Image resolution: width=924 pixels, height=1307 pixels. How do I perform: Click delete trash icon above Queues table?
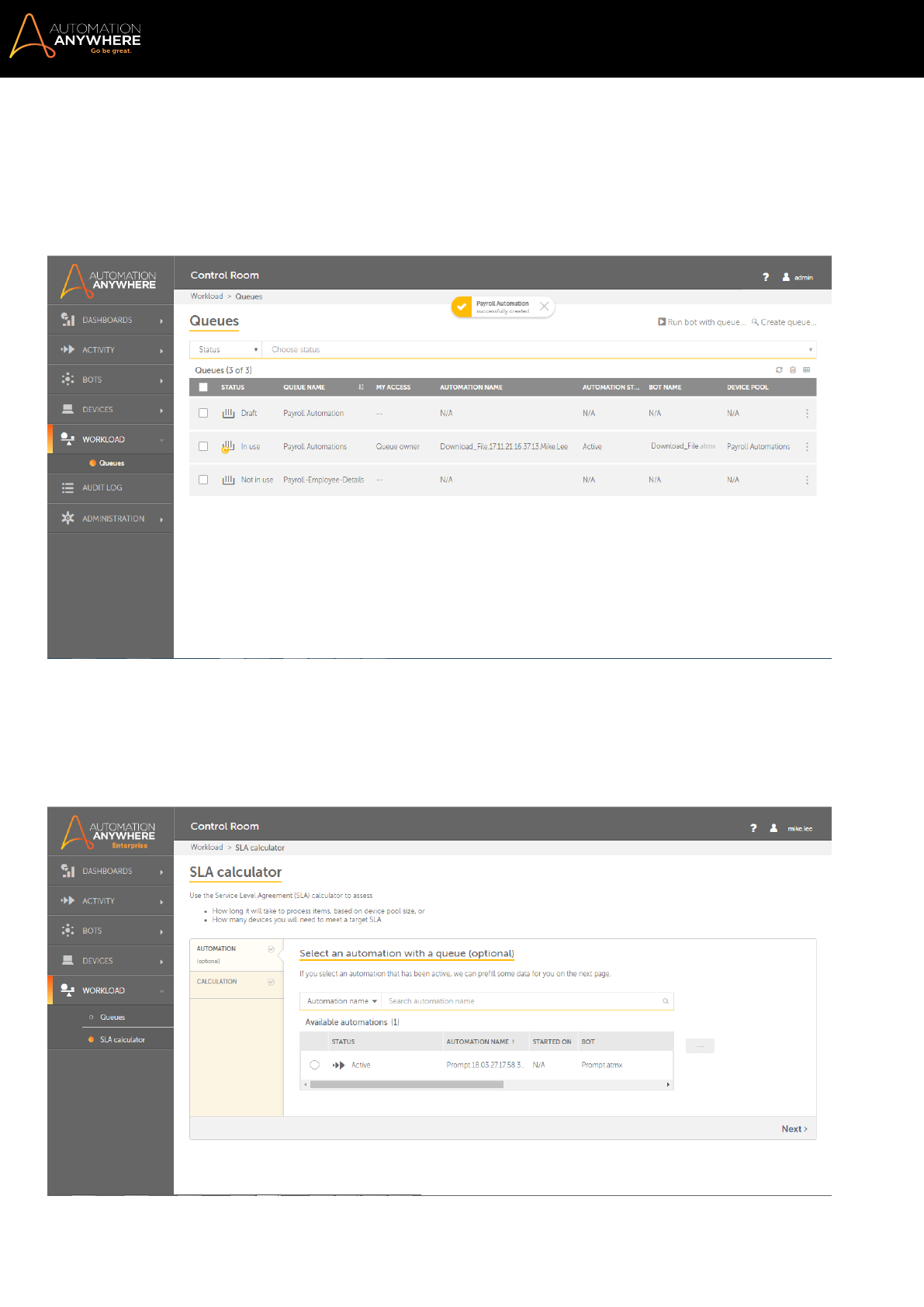(793, 370)
